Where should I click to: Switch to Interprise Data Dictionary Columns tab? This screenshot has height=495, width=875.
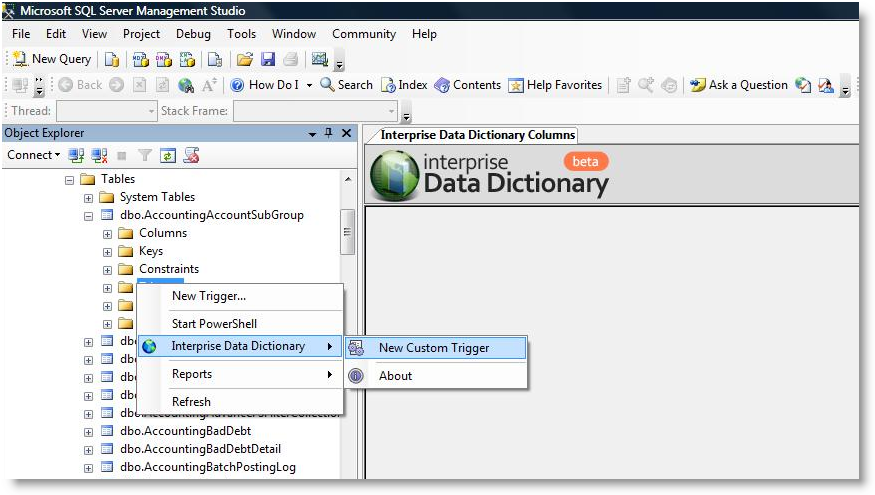coord(477,135)
